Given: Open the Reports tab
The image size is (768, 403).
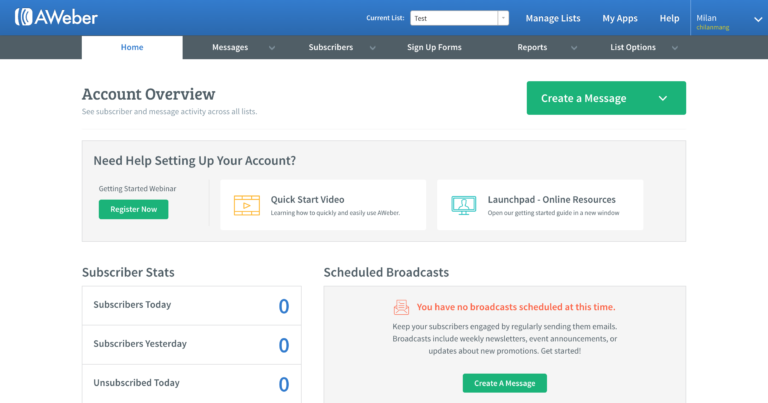Looking at the screenshot, I should [532, 47].
